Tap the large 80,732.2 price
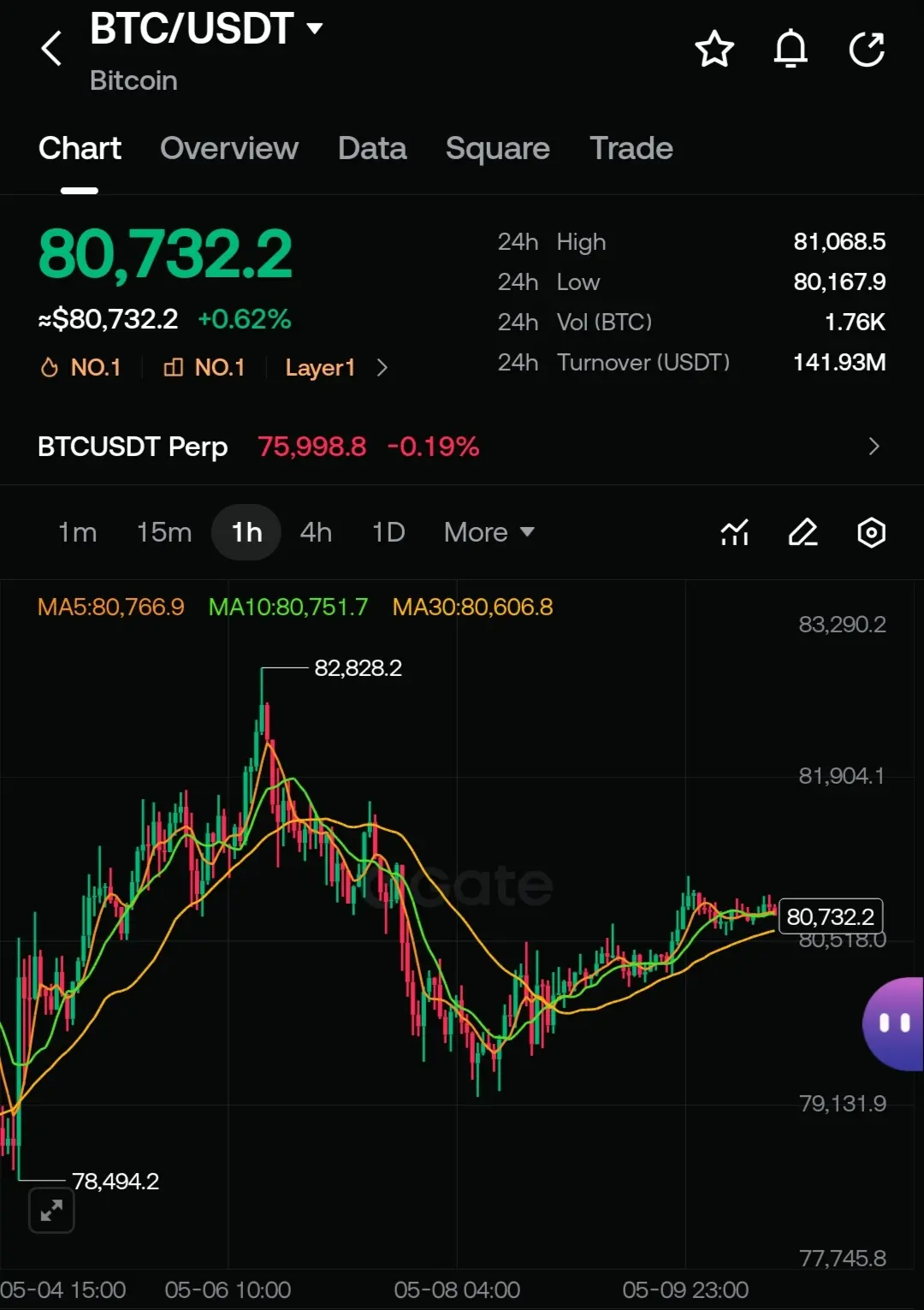 165,255
